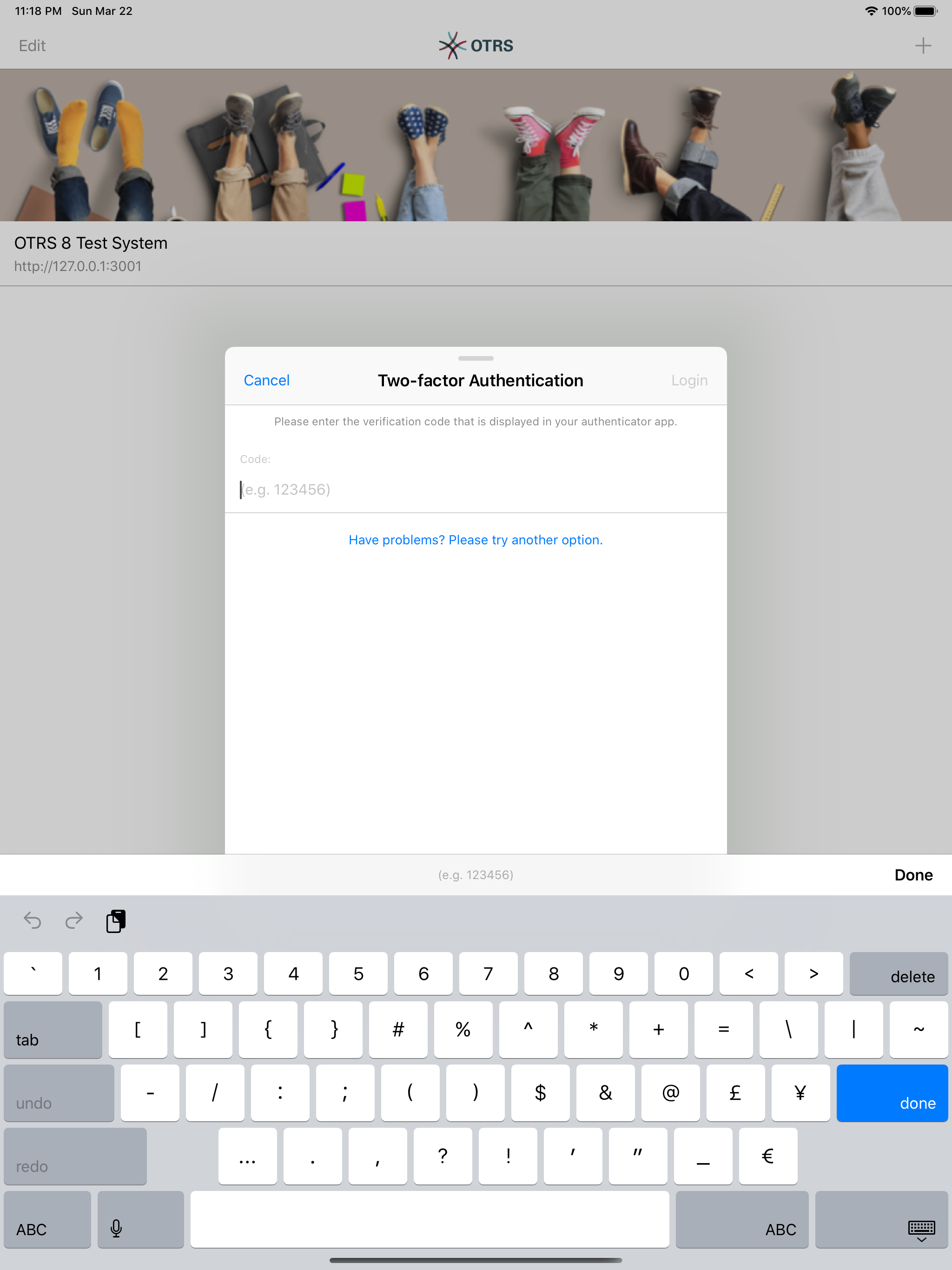Tap the clipboard paste icon
Viewport: 952px width, 1270px height.
click(116, 921)
